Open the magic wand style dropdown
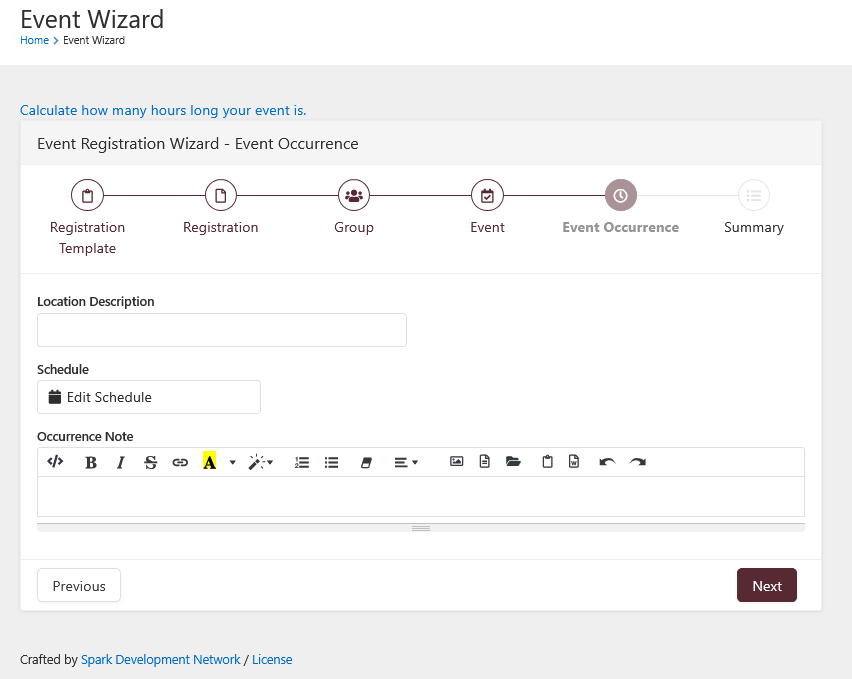 [x=261, y=462]
